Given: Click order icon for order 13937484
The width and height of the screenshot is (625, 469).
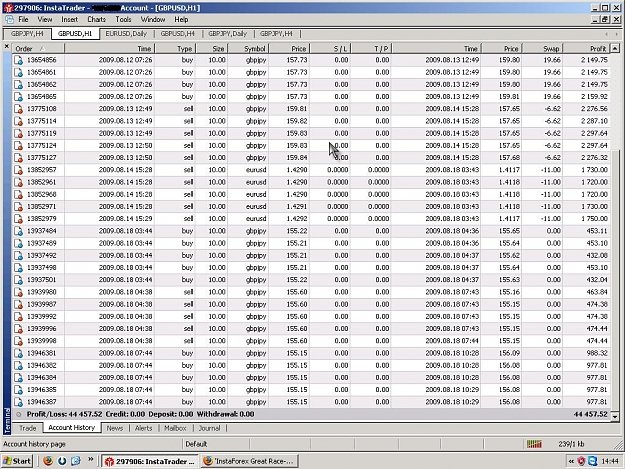Looking at the screenshot, I should [18, 231].
